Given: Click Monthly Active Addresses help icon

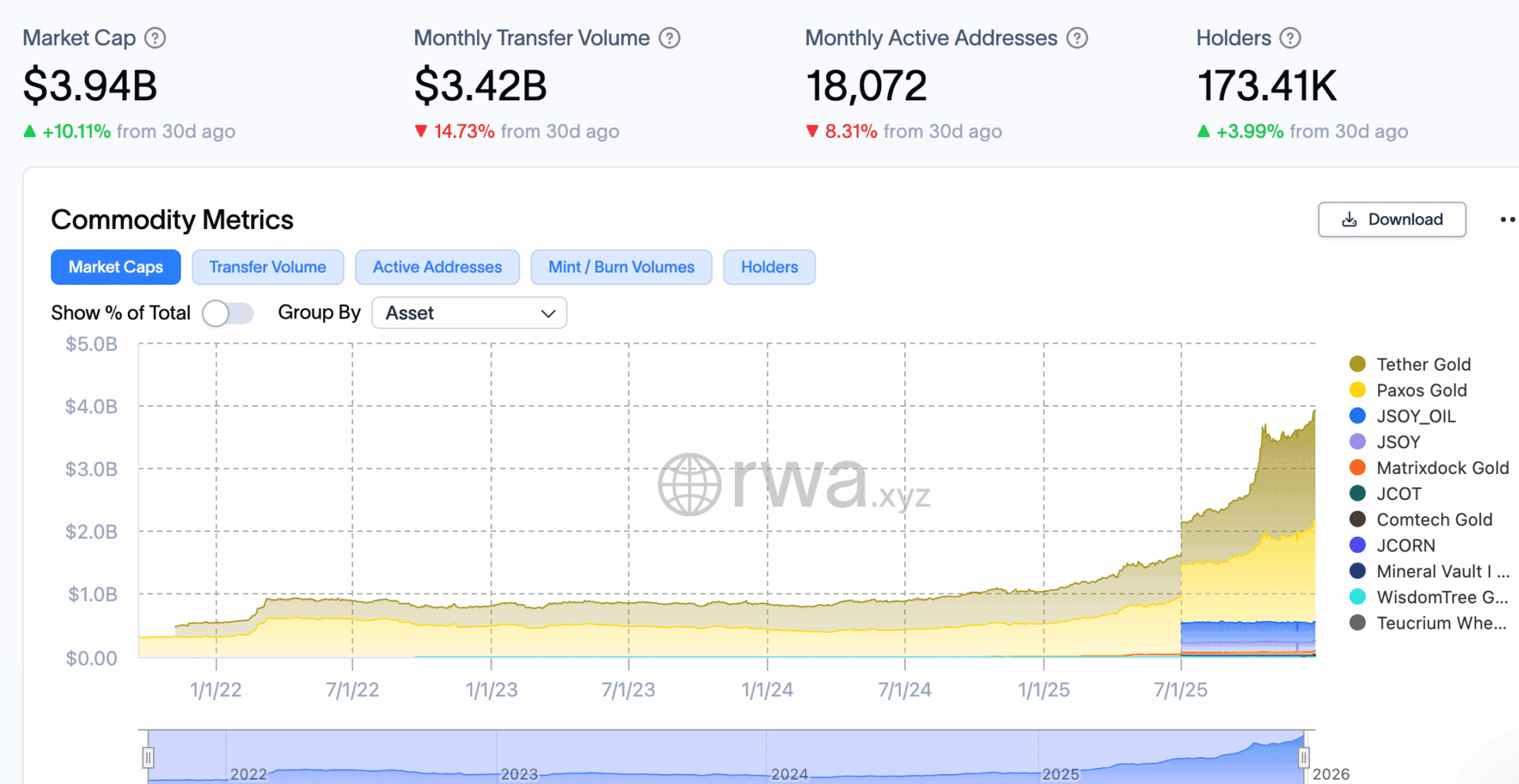Looking at the screenshot, I should pyautogui.click(x=1077, y=38).
